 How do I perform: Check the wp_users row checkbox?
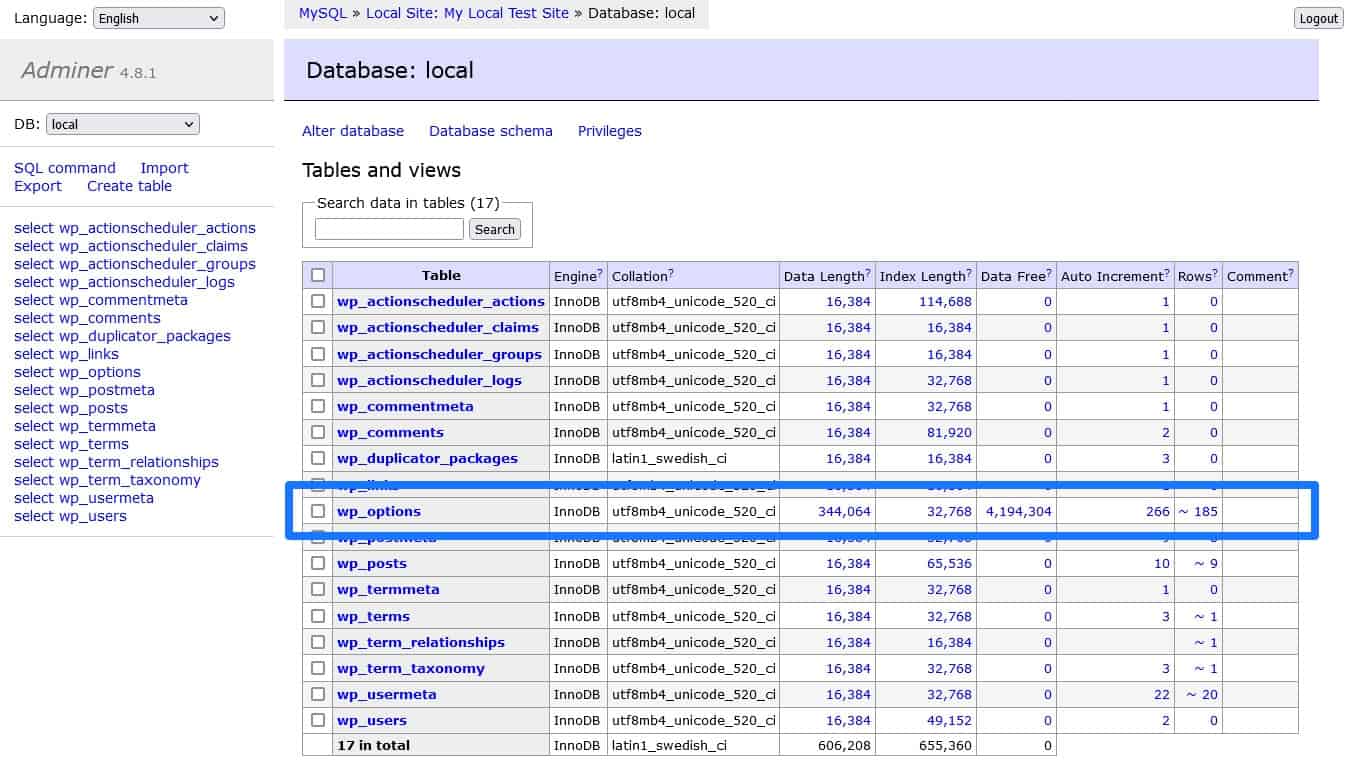(318, 720)
